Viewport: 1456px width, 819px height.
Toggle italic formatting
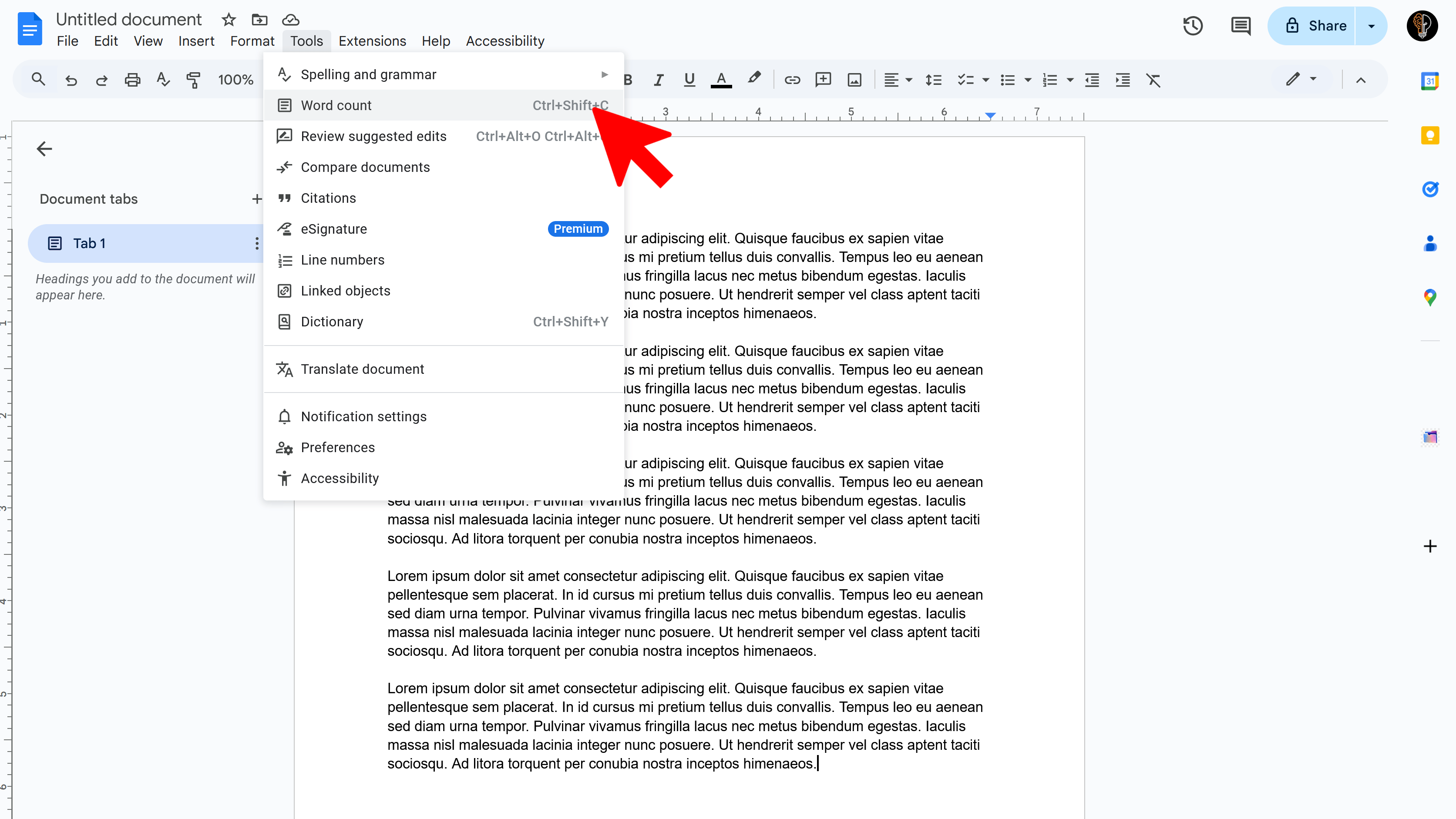pos(658,80)
